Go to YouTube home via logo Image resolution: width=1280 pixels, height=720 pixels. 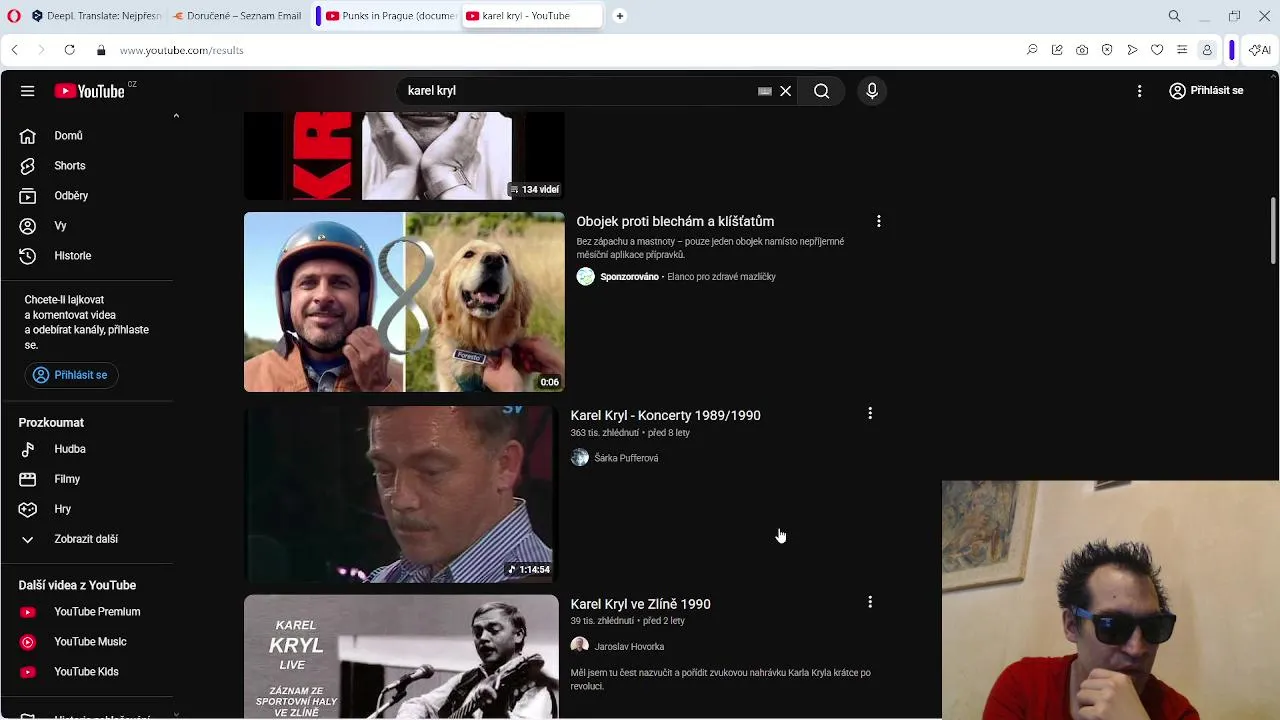(90, 91)
